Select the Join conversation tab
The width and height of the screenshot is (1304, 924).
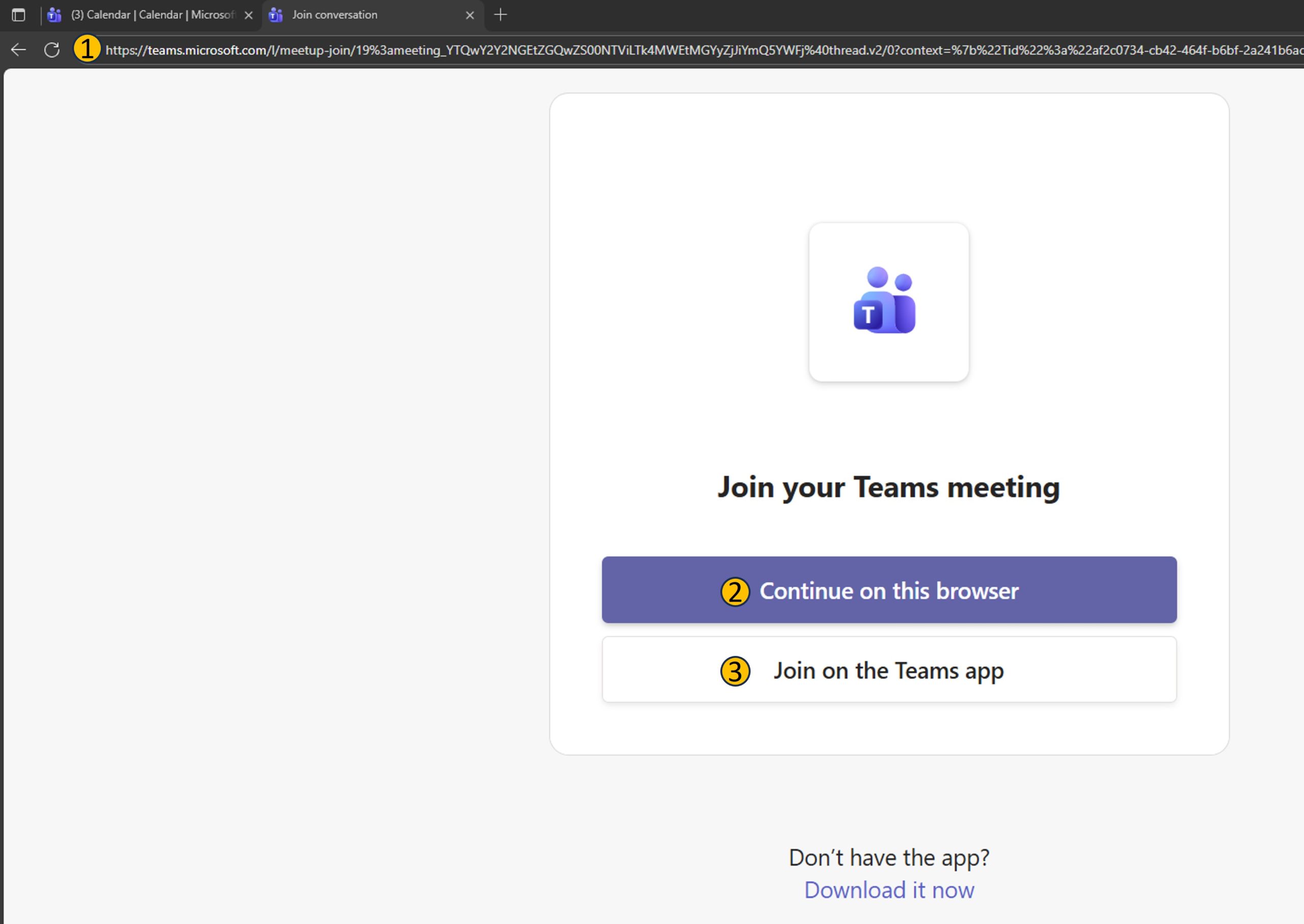pyautogui.click(x=334, y=15)
